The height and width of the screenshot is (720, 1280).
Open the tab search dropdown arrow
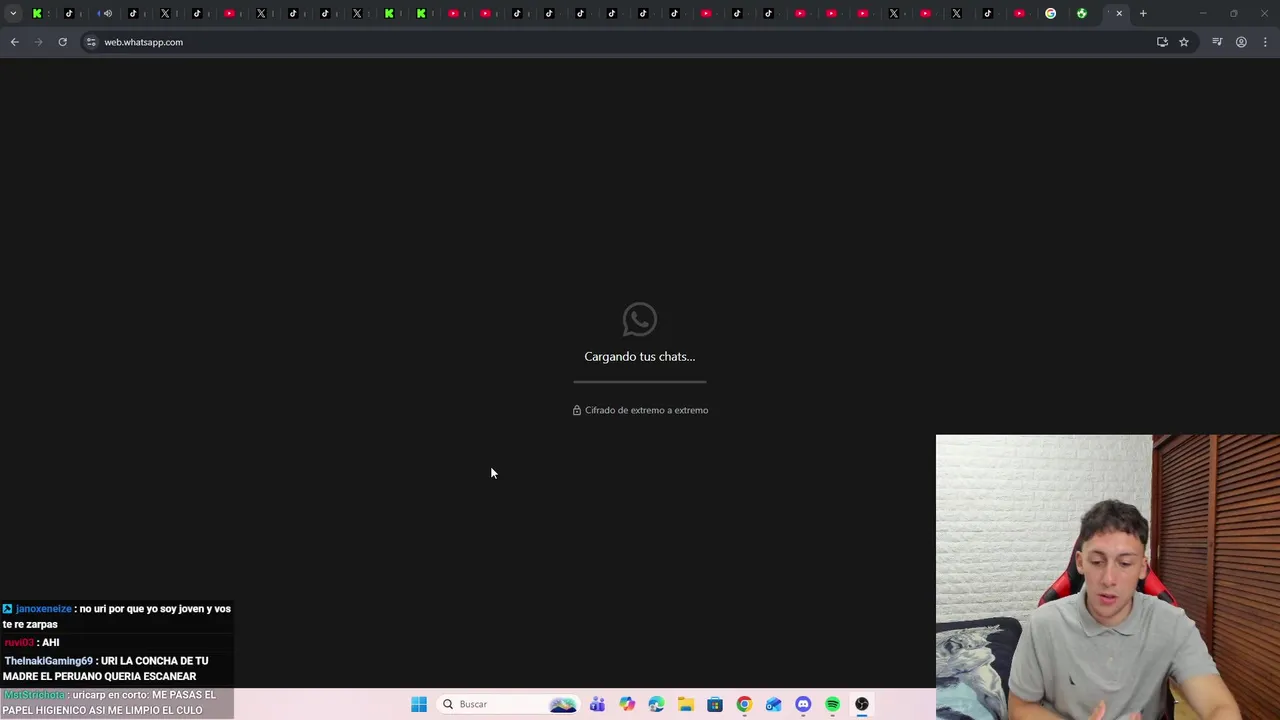pos(13,13)
